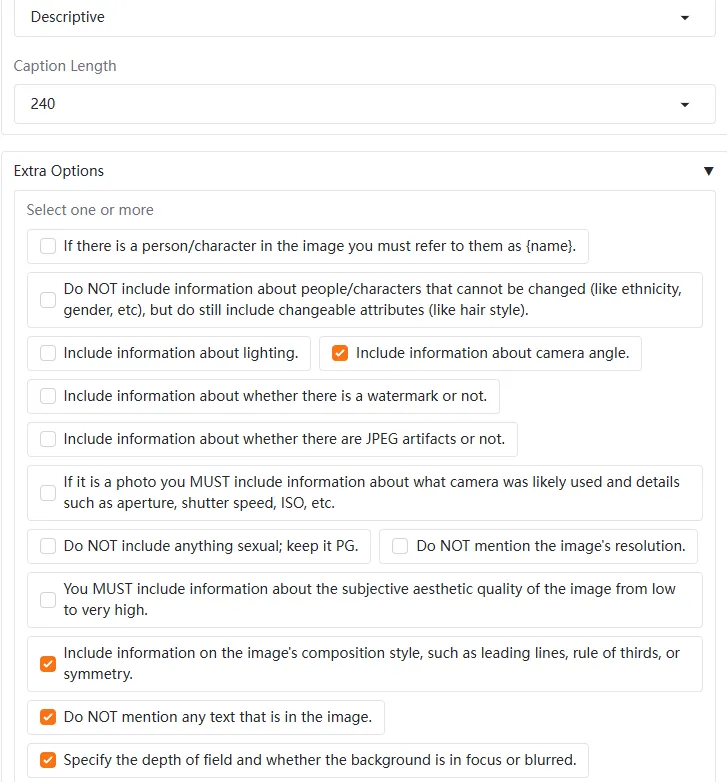Click the Caption Length label

click(x=65, y=66)
